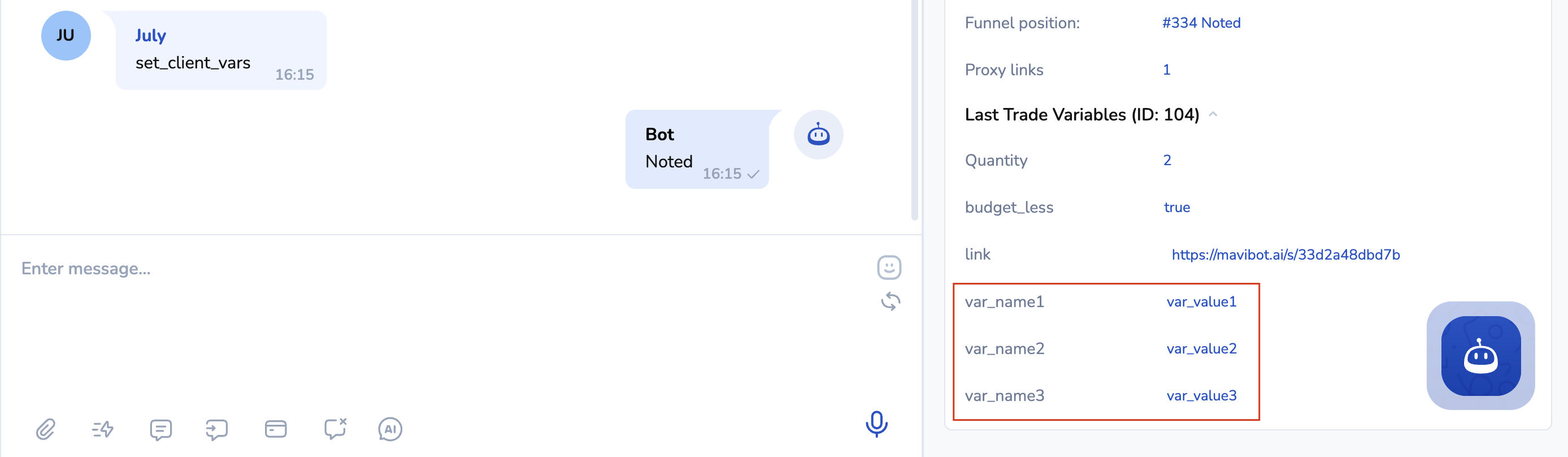
Task: Collapse Last Trade Variables section
Action: (x=1213, y=115)
